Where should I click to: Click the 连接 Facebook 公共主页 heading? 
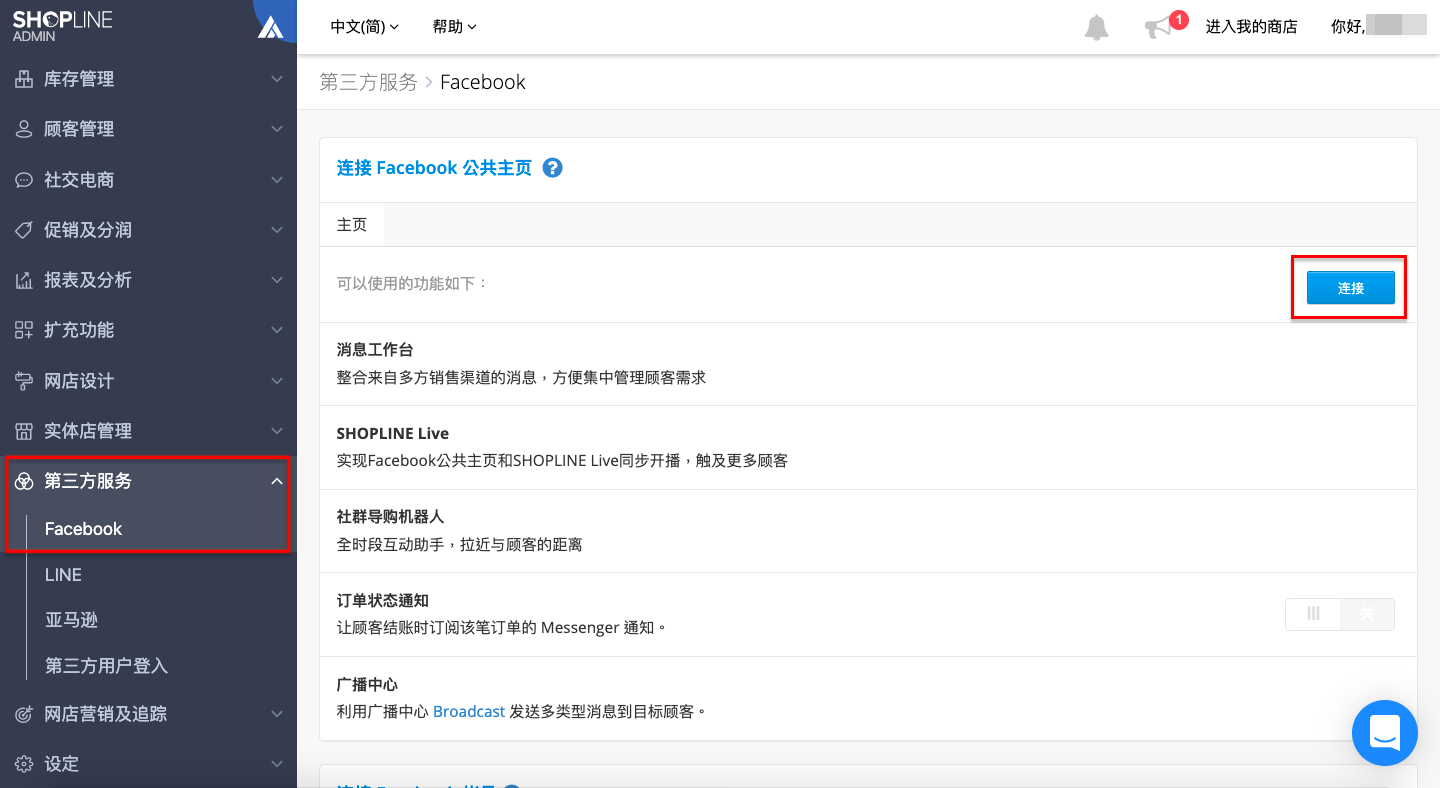434,168
